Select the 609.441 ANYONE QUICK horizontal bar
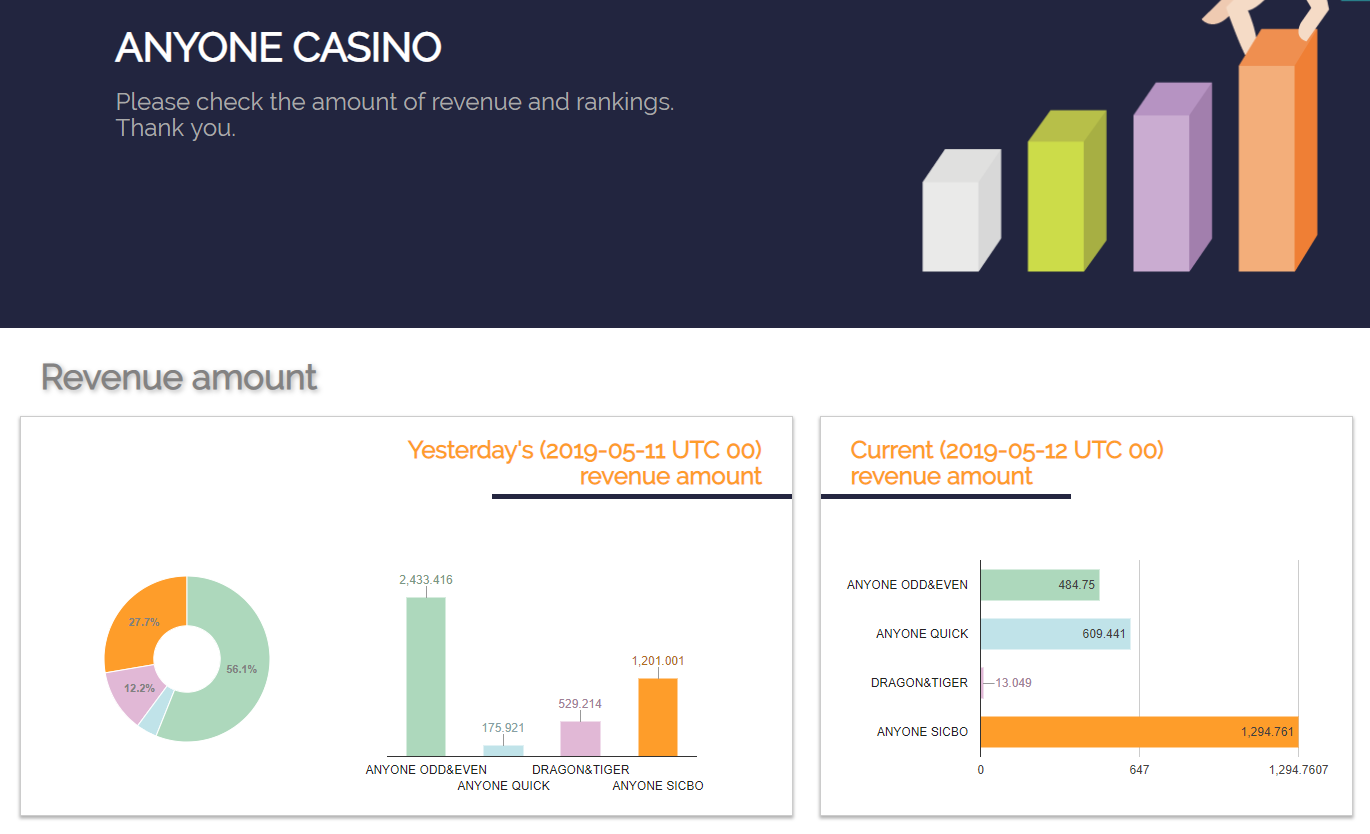The height and width of the screenshot is (834, 1370). (x=1055, y=633)
